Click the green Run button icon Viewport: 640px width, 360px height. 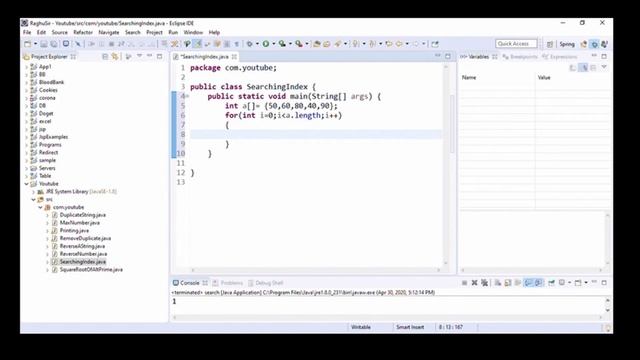click(266, 44)
